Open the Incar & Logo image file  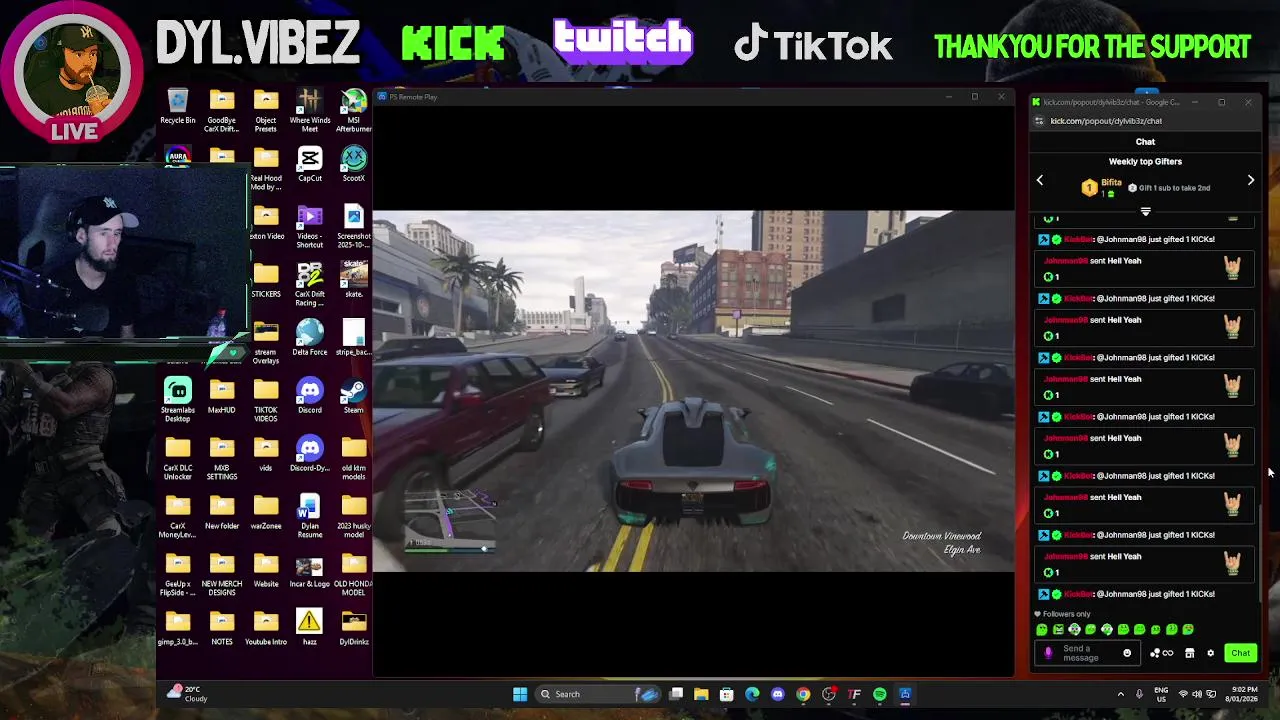pyautogui.click(x=310, y=570)
